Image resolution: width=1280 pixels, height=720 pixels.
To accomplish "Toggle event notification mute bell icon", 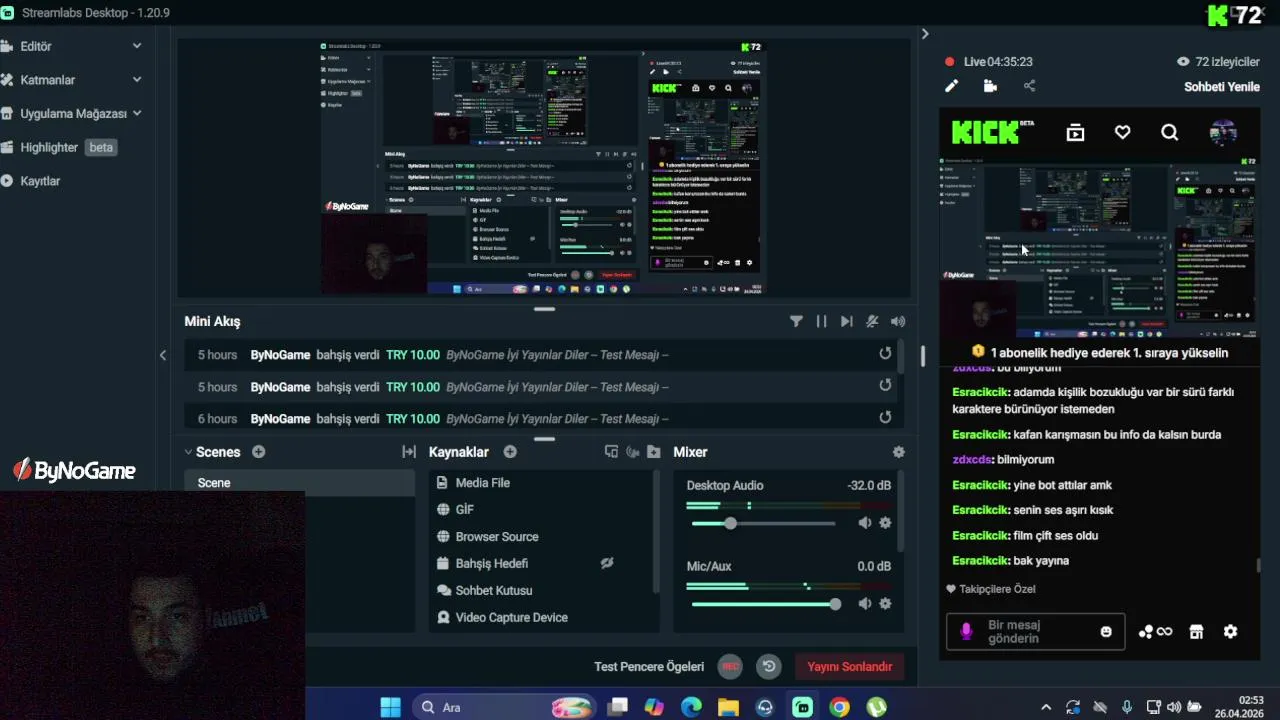I will coord(872,321).
